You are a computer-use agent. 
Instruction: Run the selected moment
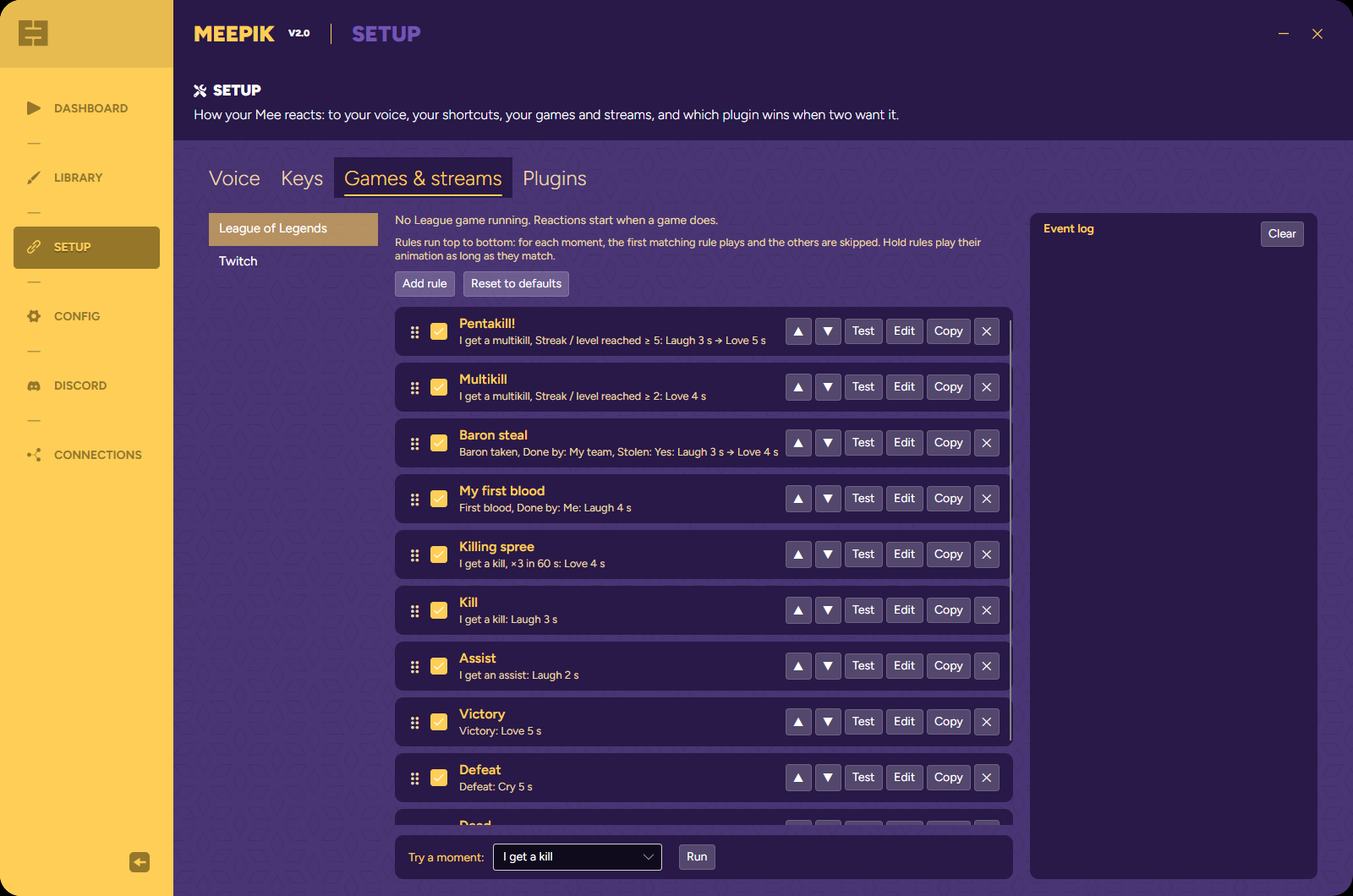697,857
